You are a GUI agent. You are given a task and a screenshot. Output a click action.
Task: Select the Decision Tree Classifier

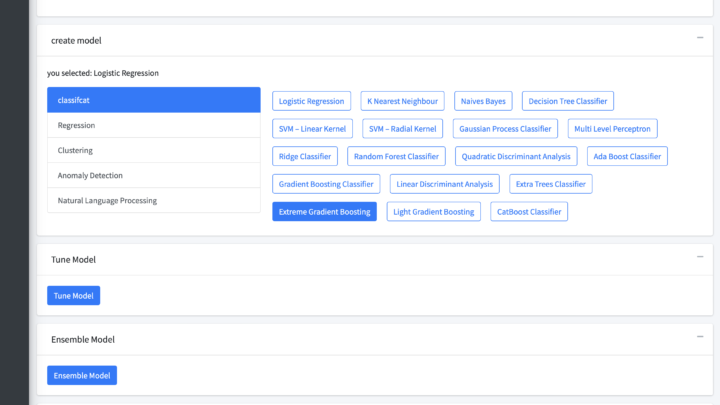click(567, 101)
